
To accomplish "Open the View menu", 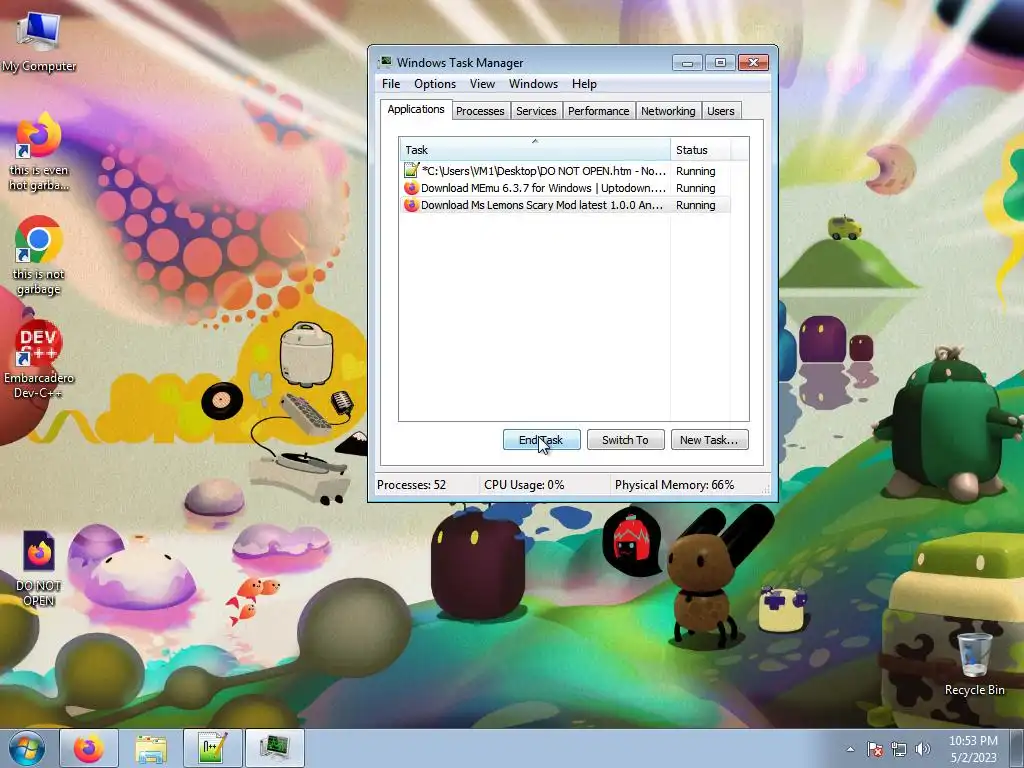I will pyautogui.click(x=482, y=84).
